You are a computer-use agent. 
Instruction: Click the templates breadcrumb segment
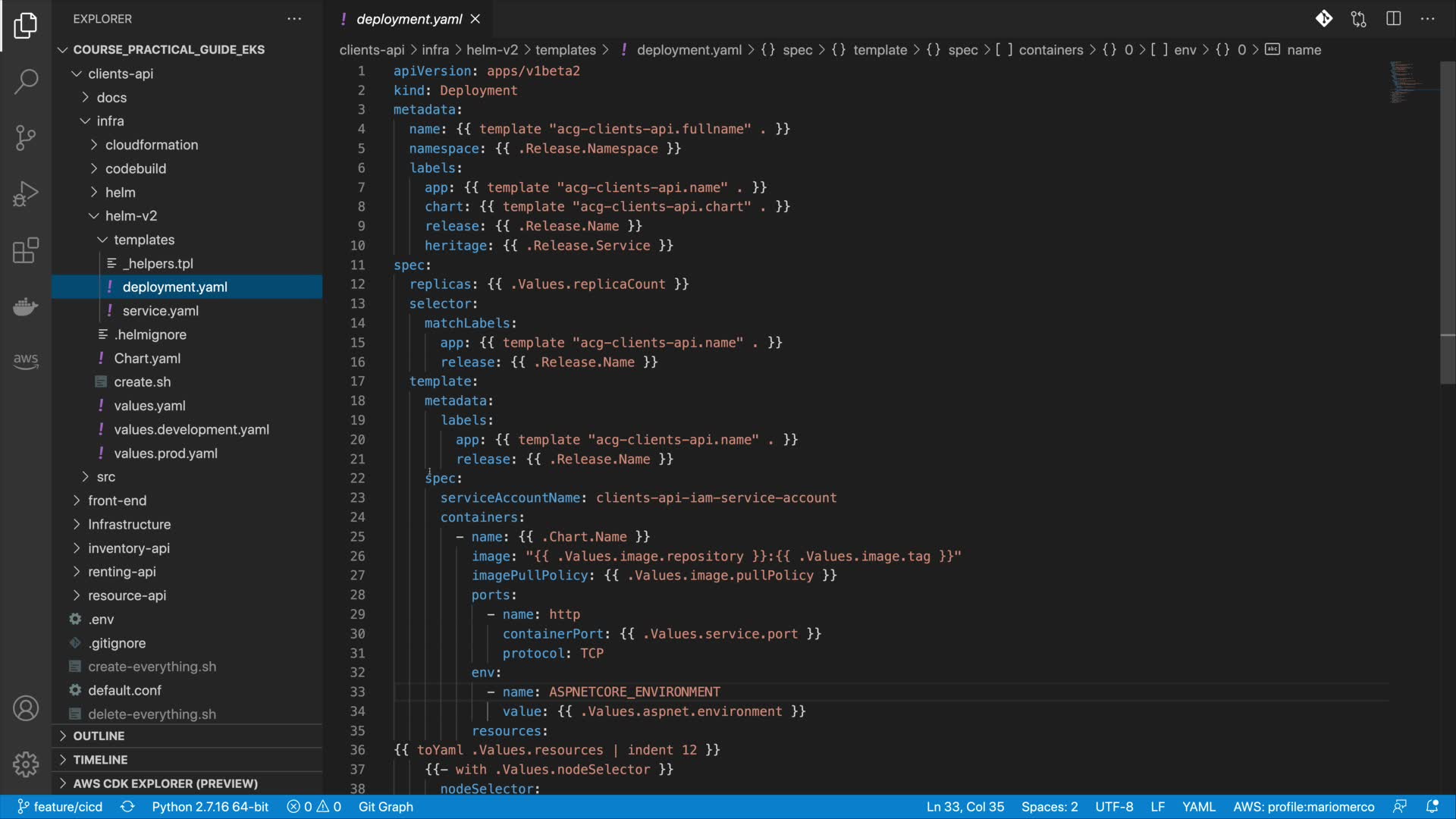565,50
